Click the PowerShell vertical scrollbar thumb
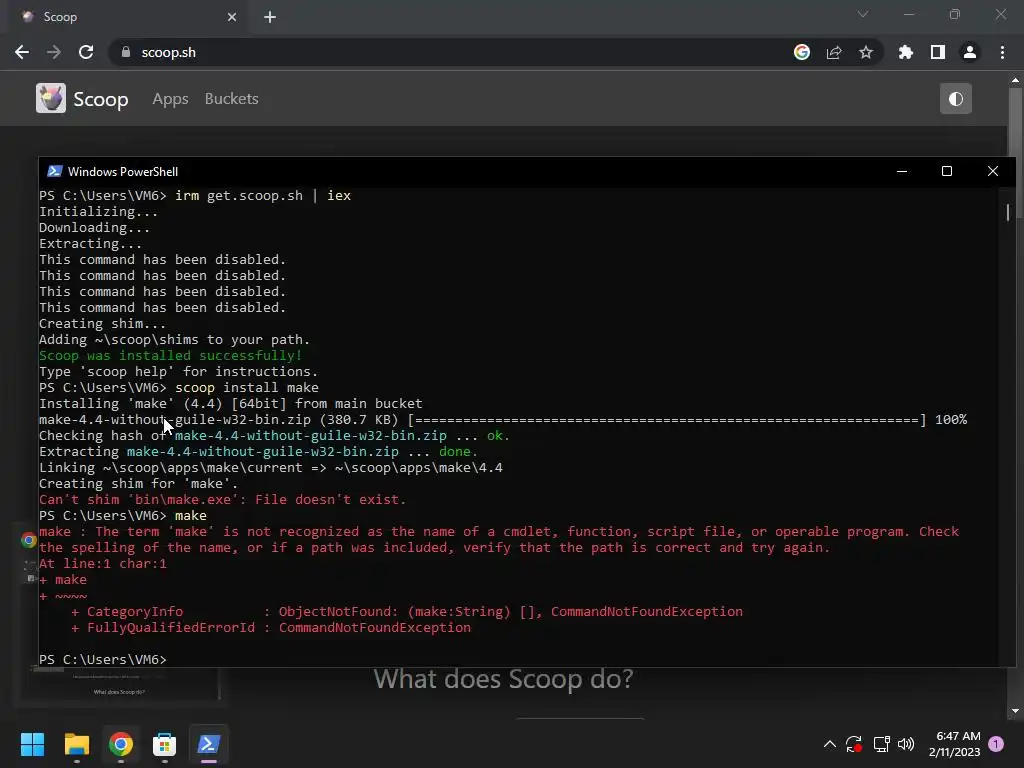This screenshot has height=768, width=1024. (x=1008, y=212)
